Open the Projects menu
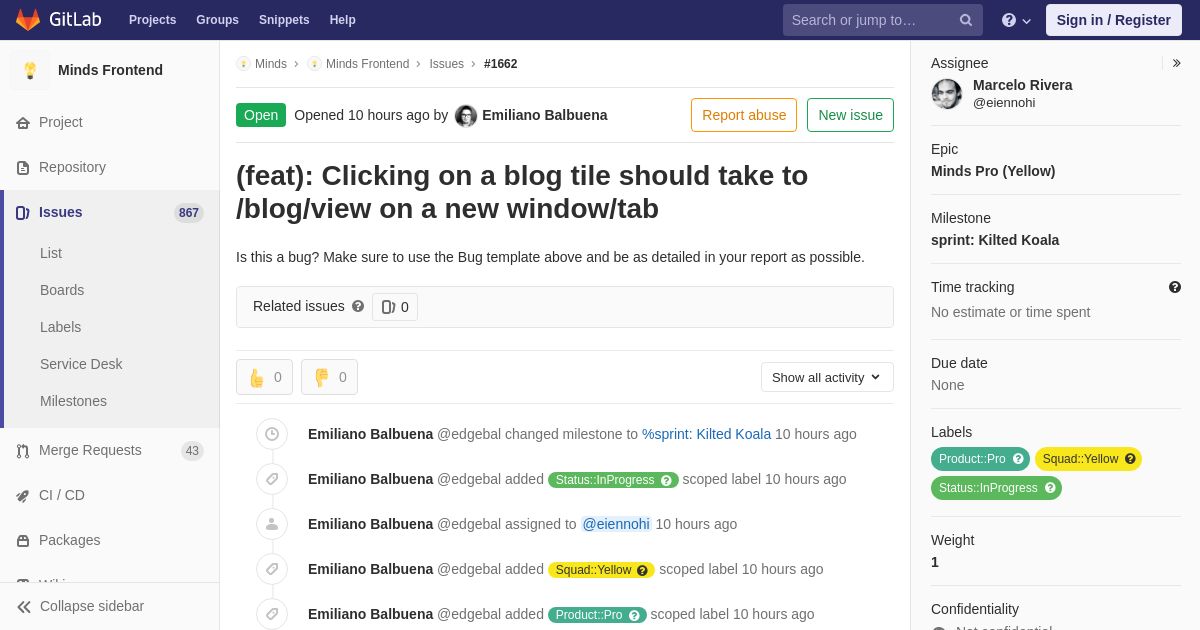This screenshot has width=1200, height=630. click(x=152, y=20)
